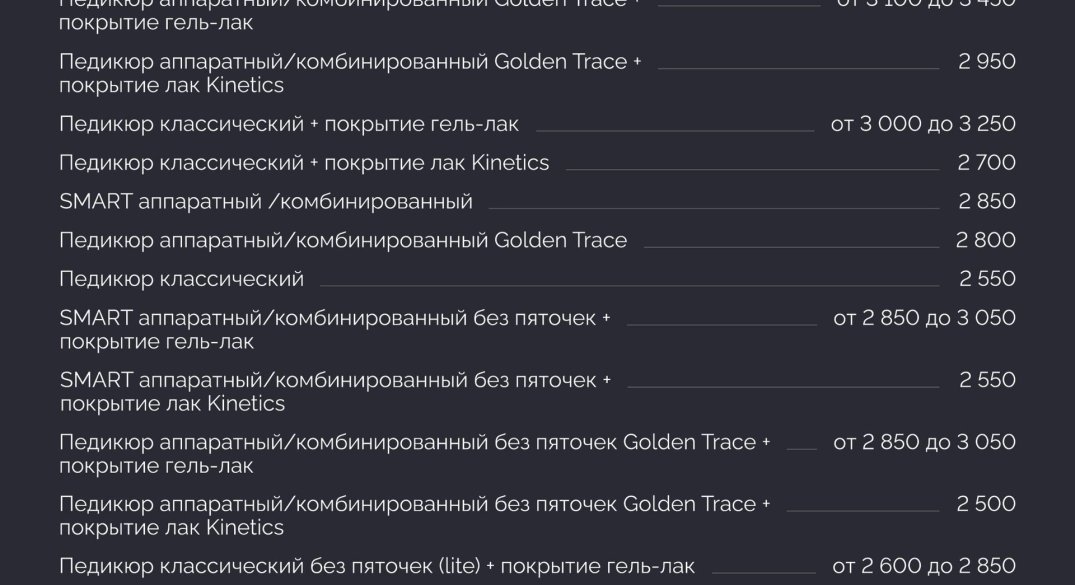
Task: Select 'Педикюр классический' priced 2 550
Action: [x=182, y=279]
